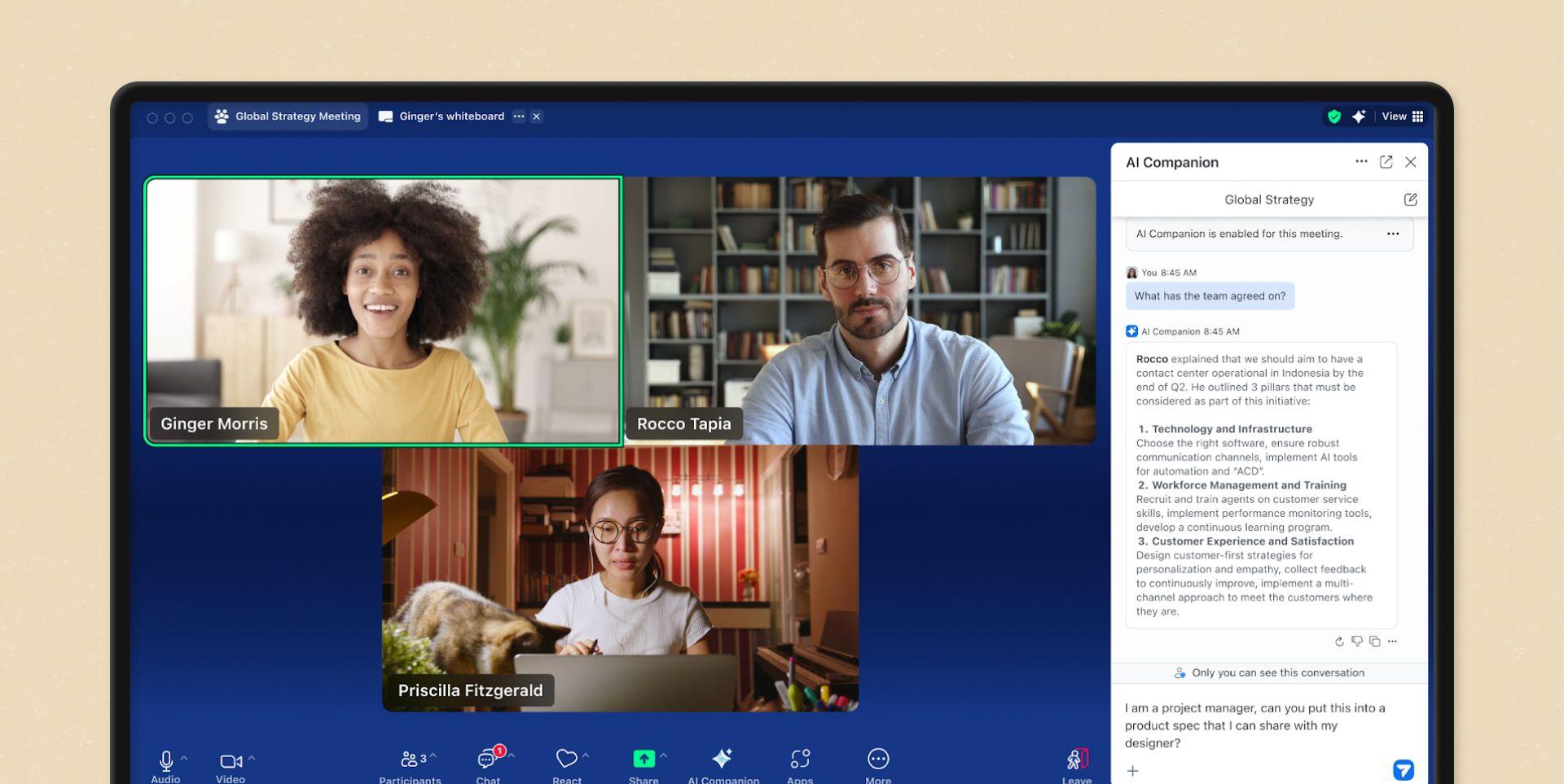
Task: Open the Apps panel
Action: [799, 759]
